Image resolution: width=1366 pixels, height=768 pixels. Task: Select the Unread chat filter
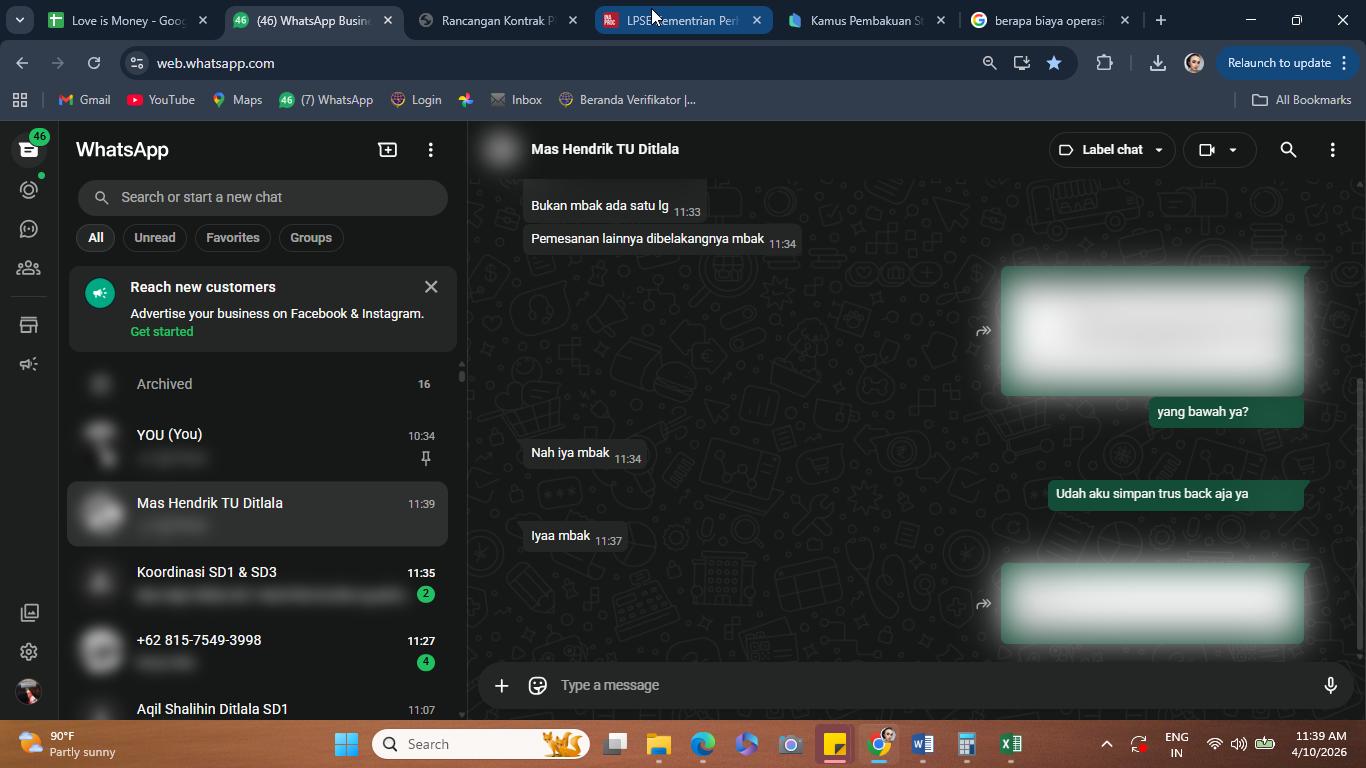coord(155,238)
